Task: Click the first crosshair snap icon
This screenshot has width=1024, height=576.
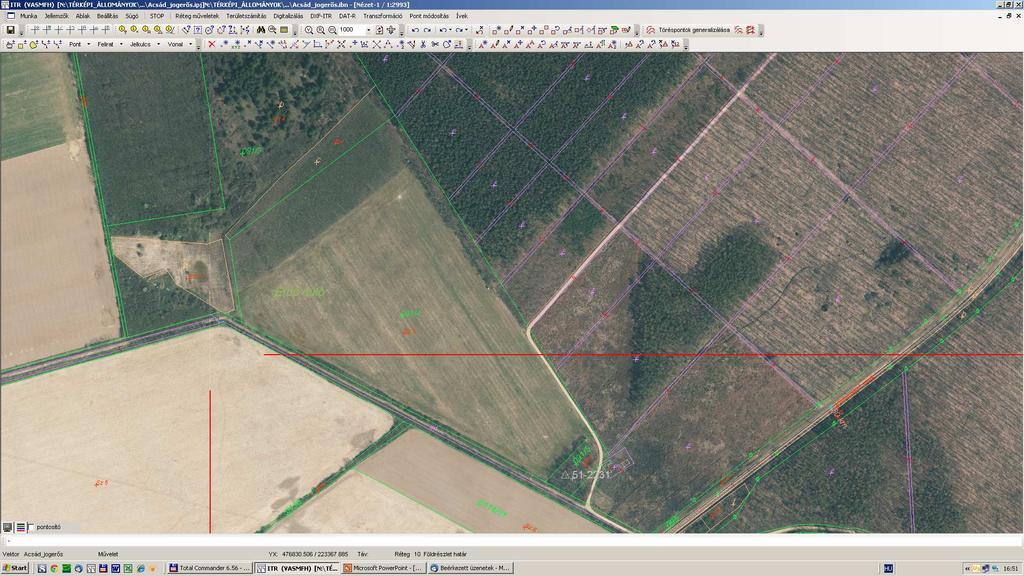Action: pyautogui.click(x=36, y=30)
